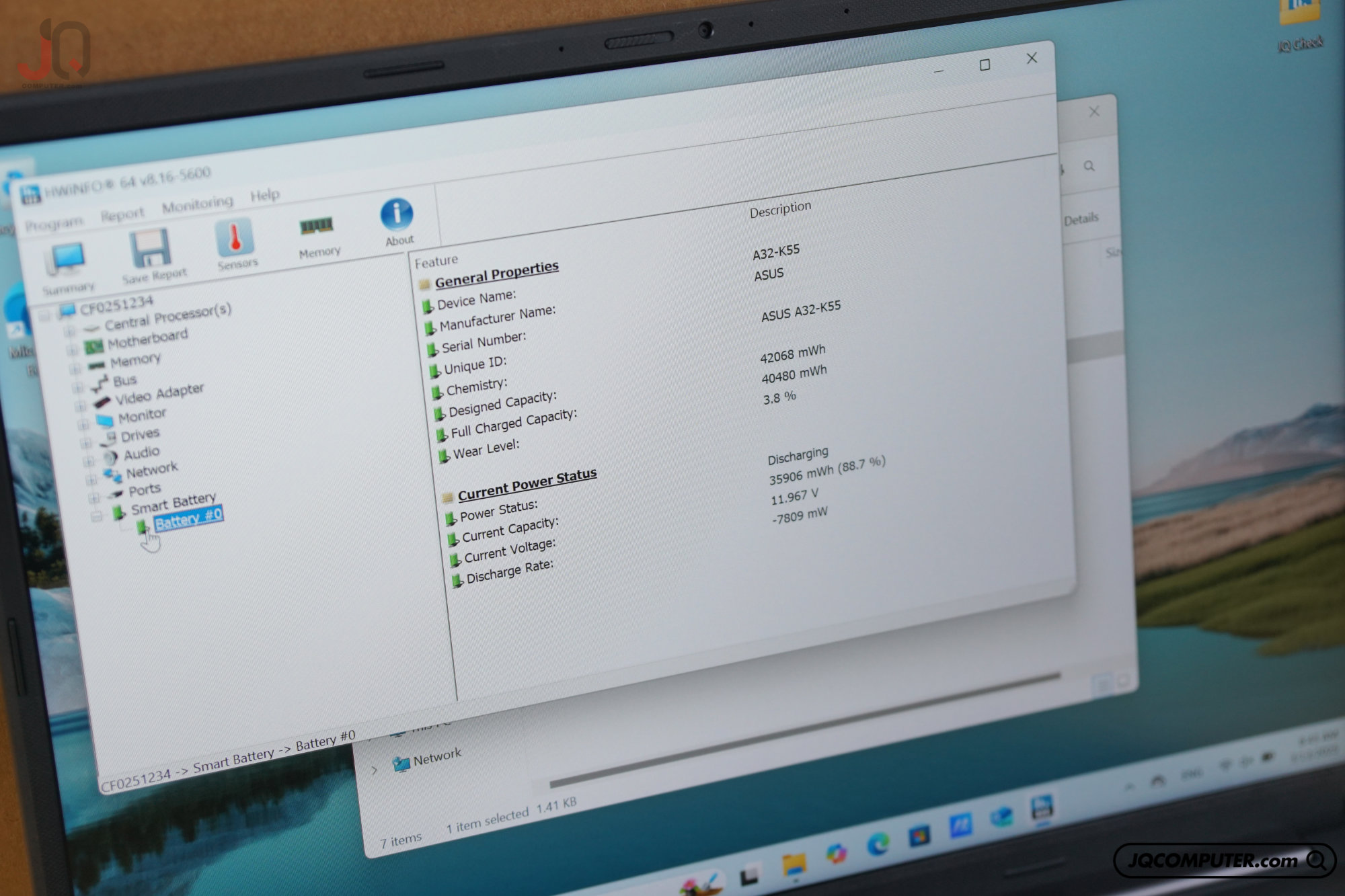Select the Central Processor(s) tree item
This screenshot has height=896, width=1345.
point(167,317)
